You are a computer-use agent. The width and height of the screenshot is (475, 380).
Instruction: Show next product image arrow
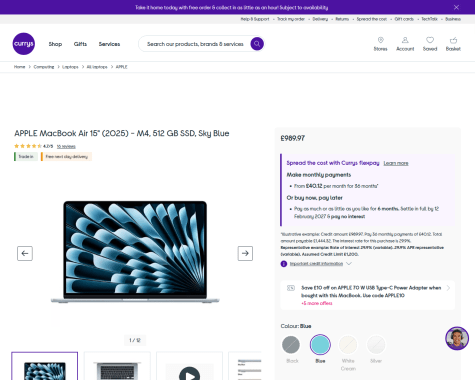tap(245, 253)
